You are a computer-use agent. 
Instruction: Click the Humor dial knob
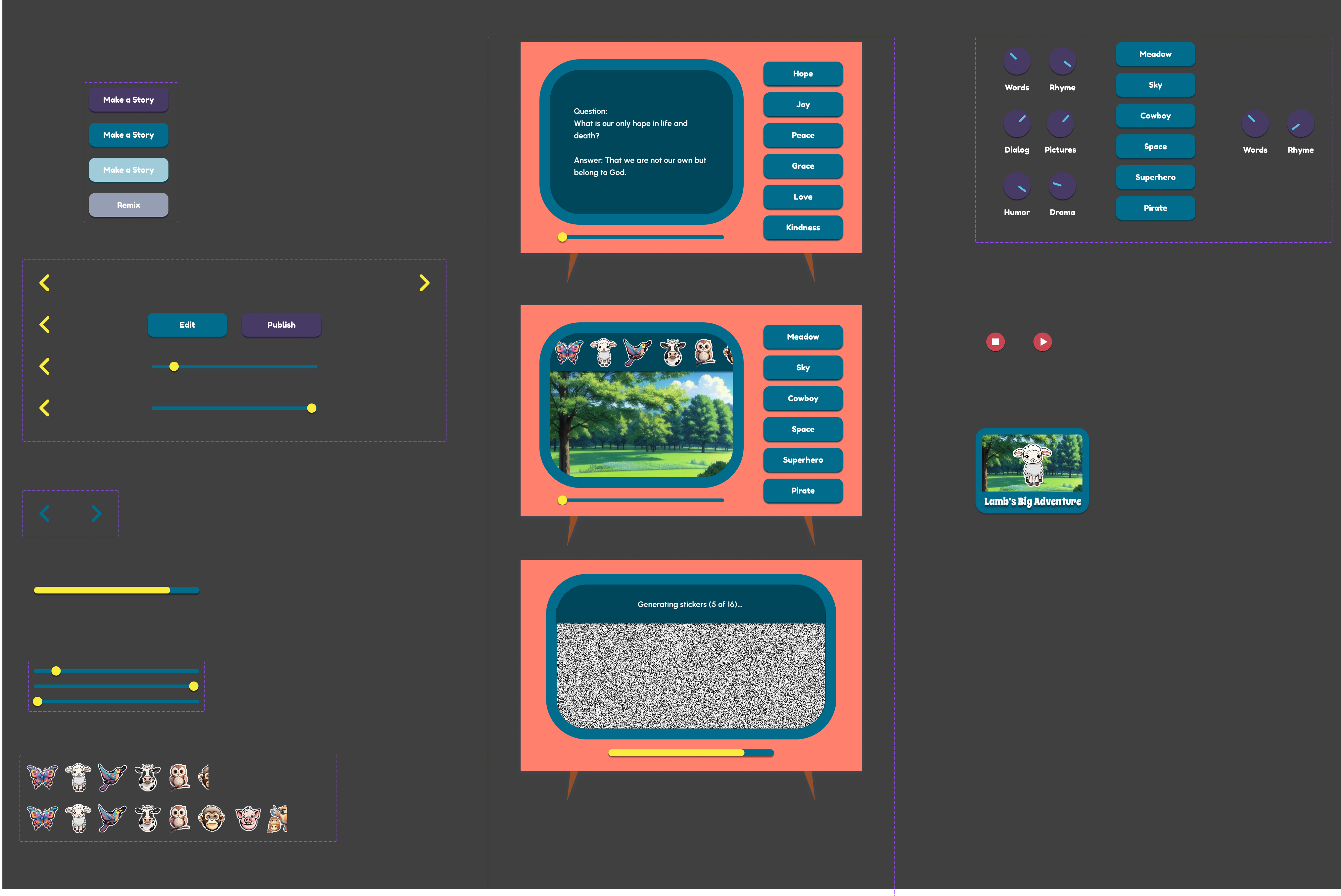coord(1016,186)
